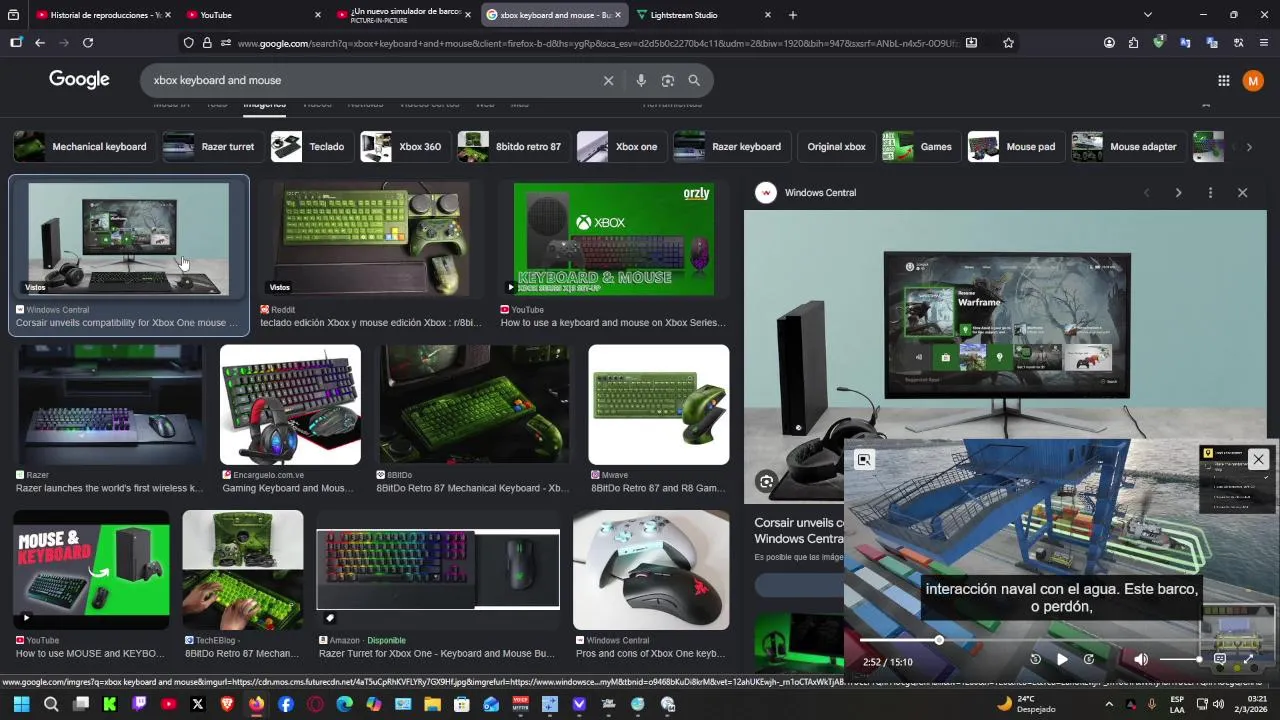Switch to Un nuevo simulador de barcos tab
Screen dimensions: 1280x720
pyautogui.click(x=404, y=15)
